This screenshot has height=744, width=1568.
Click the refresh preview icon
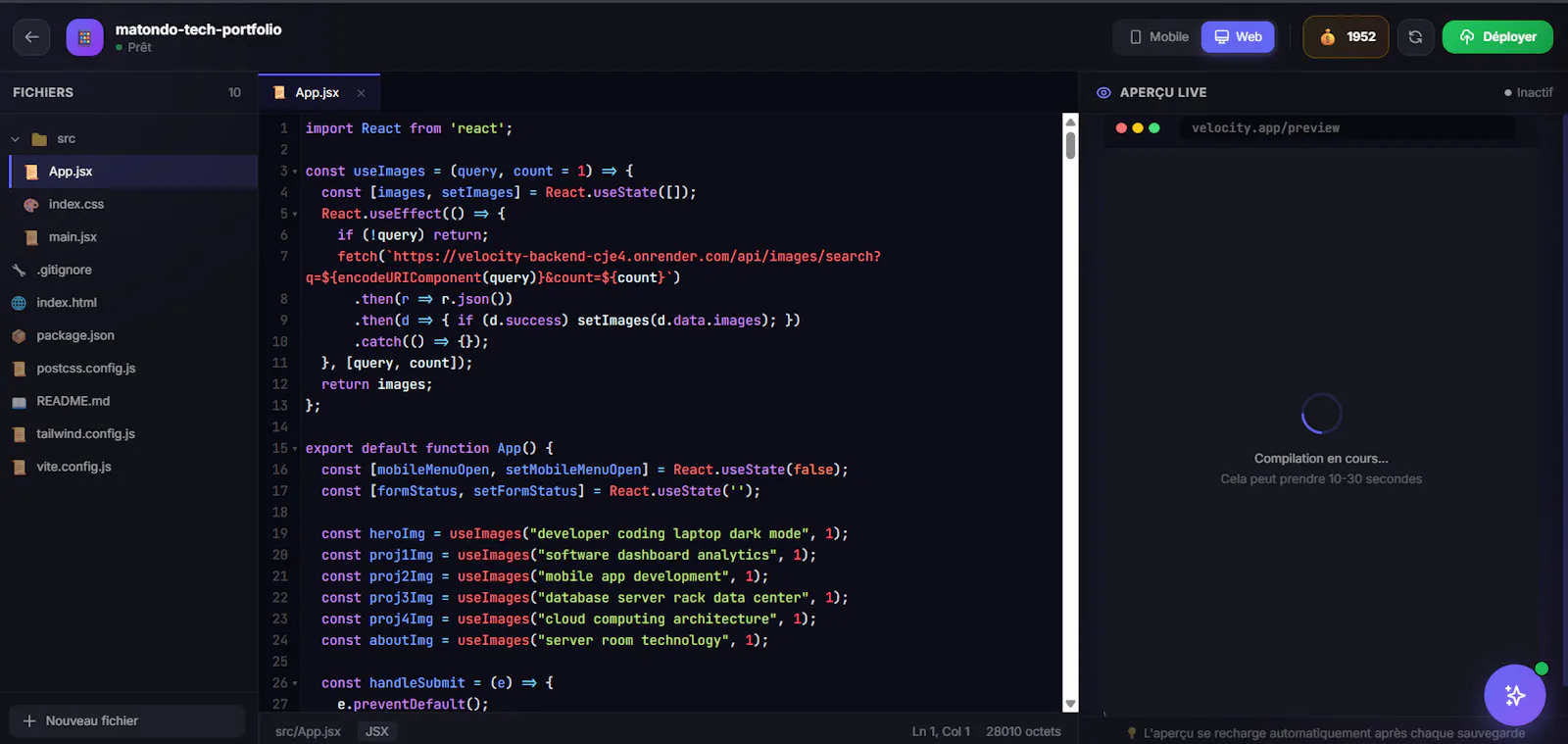click(x=1415, y=37)
